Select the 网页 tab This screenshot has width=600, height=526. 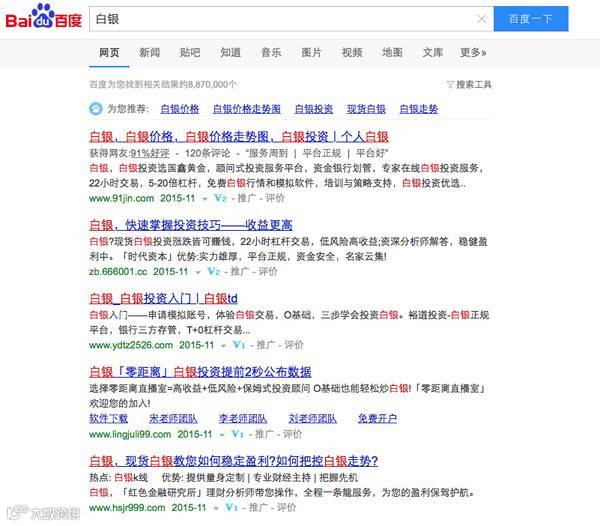109,52
